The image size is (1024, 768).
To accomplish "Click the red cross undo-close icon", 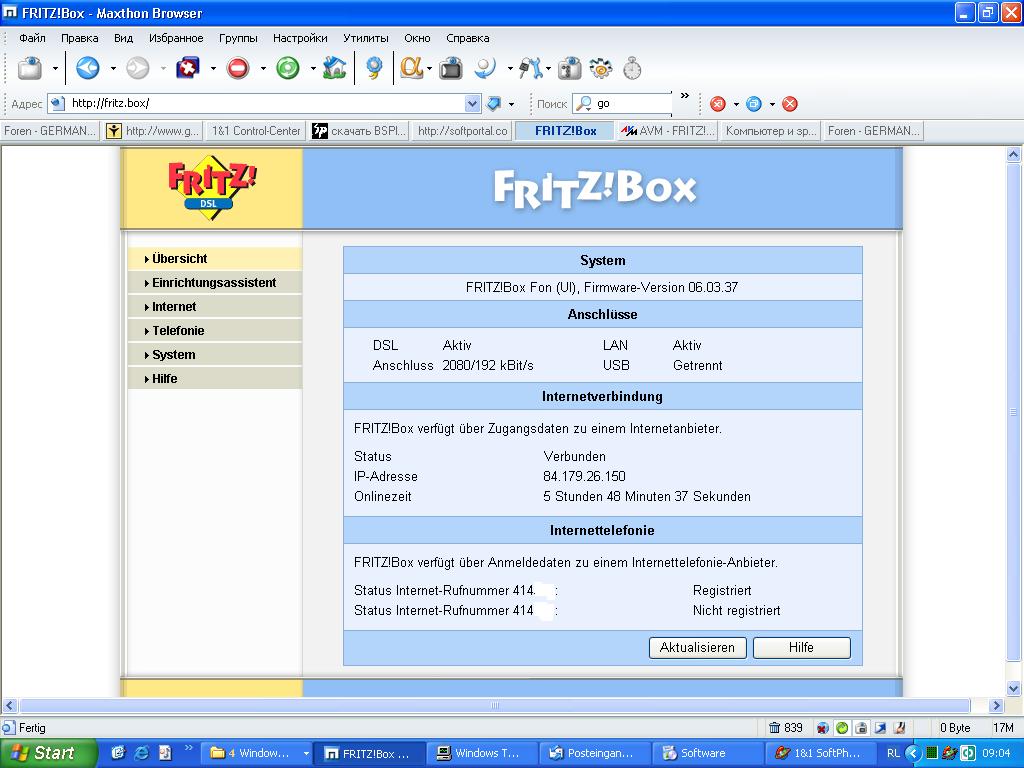I will point(188,68).
